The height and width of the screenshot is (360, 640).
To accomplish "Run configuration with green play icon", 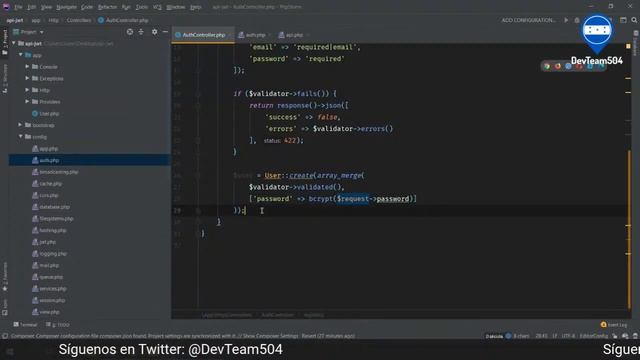I will coord(566,20).
